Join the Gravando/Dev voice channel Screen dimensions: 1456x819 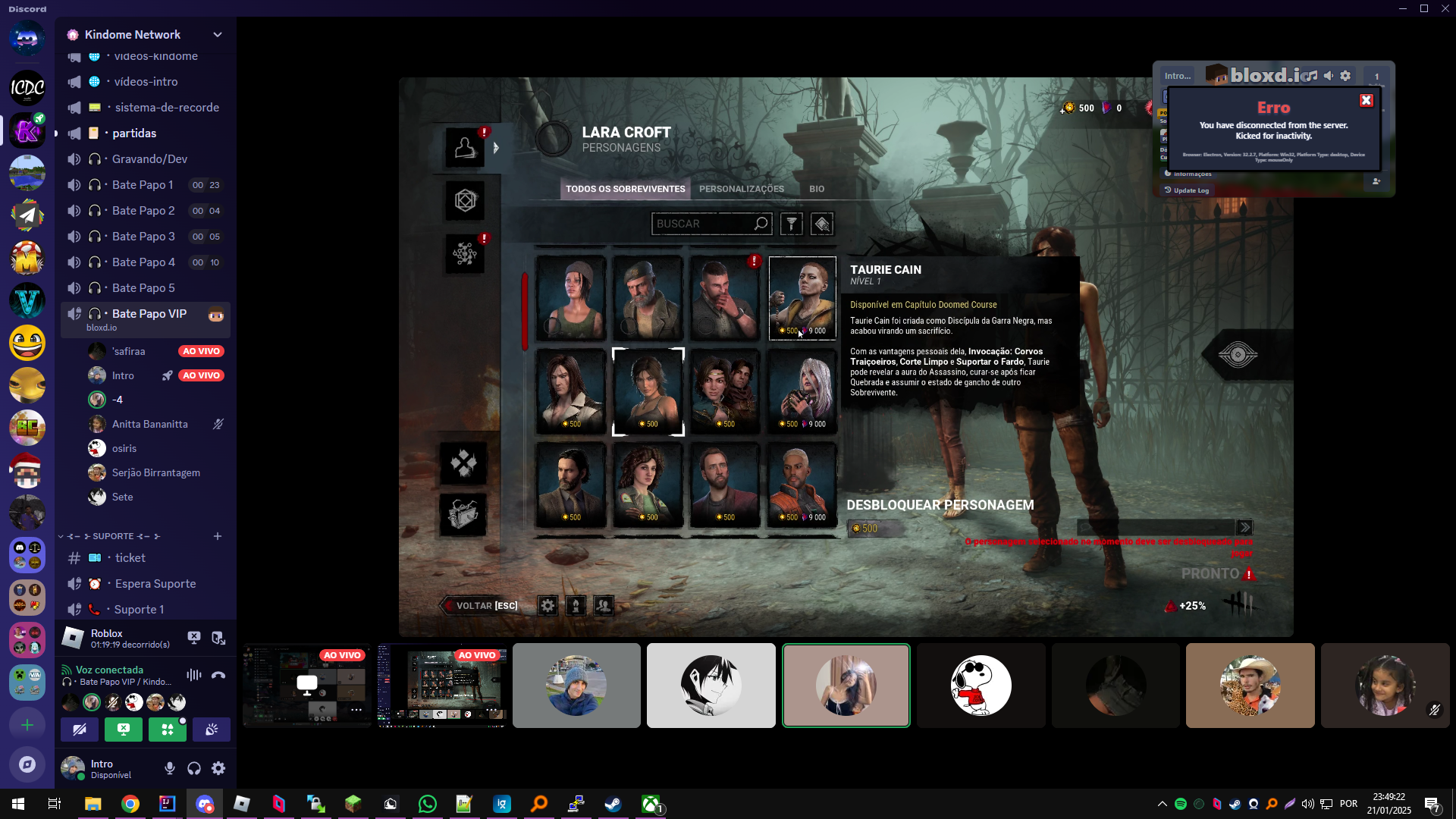pos(145,159)
